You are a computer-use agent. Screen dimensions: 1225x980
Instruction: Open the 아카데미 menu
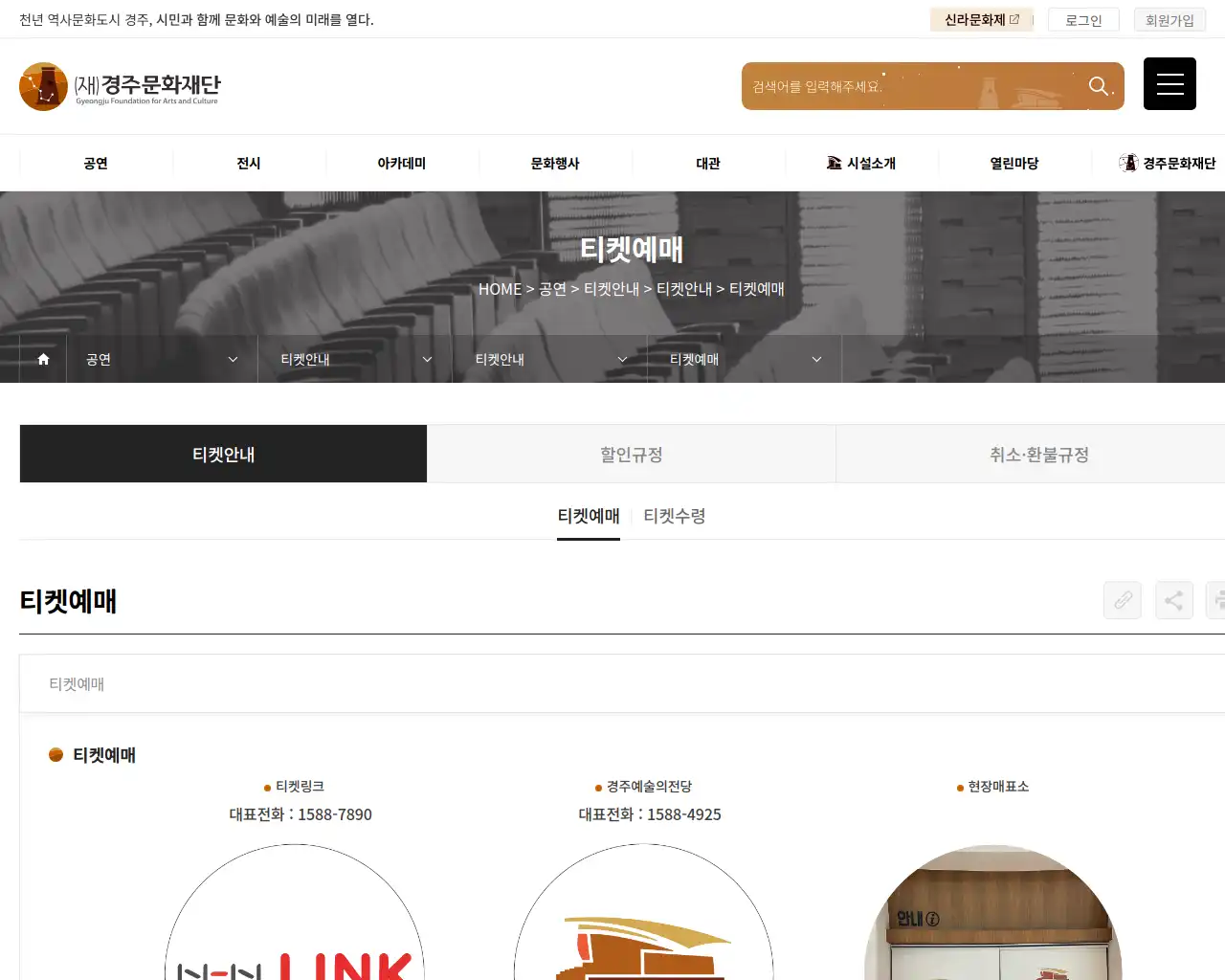(402, 164)
